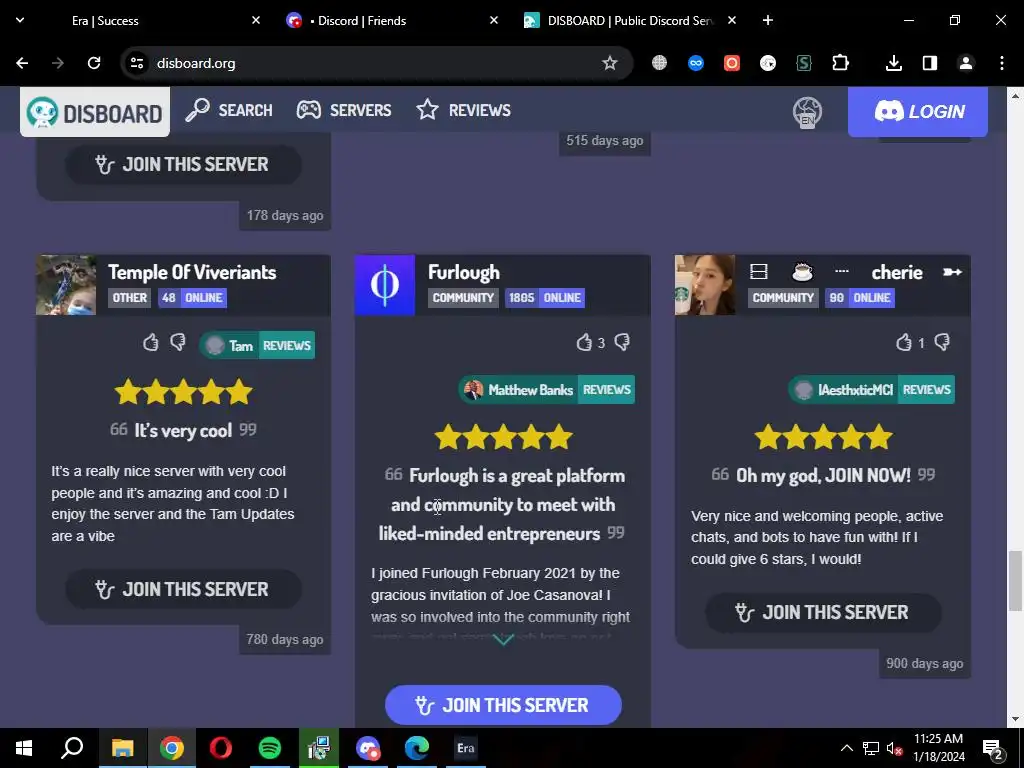
Task: Open the Era app in taskbar
Action: (x=466, y=748)
